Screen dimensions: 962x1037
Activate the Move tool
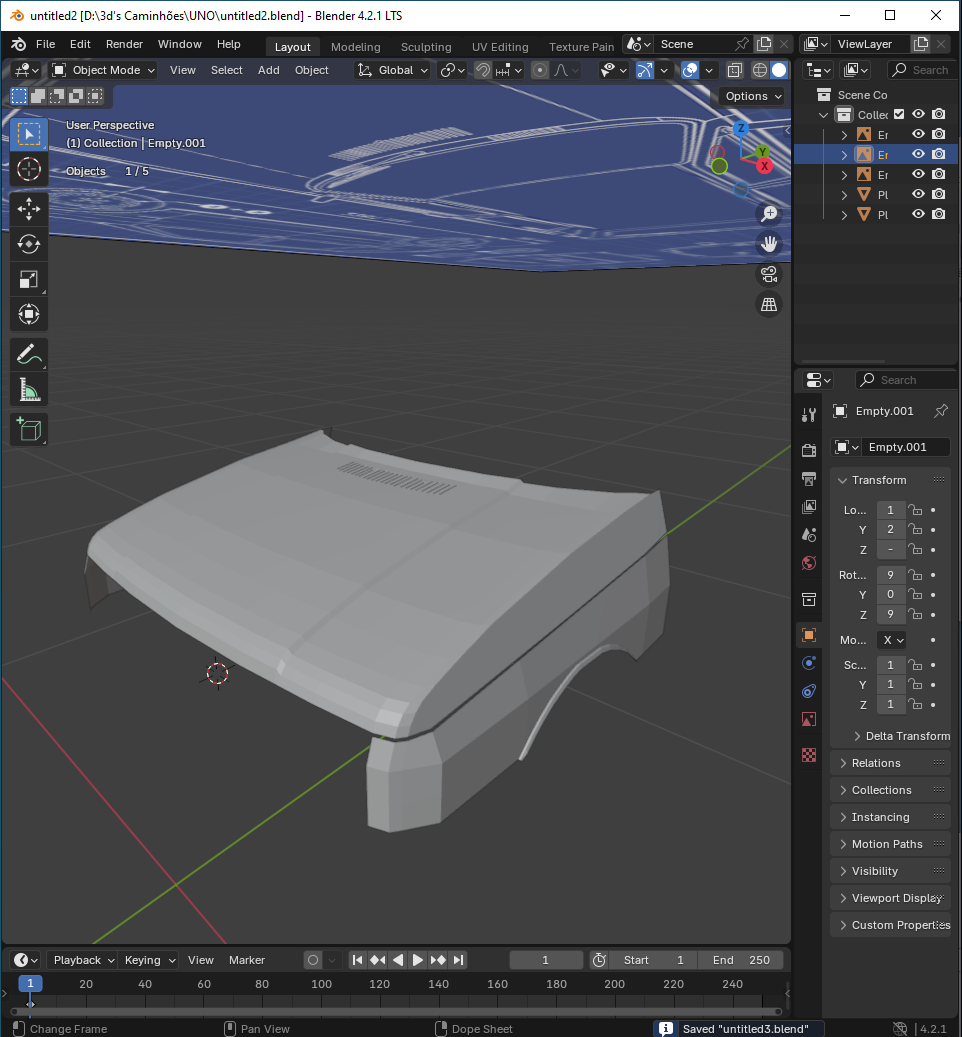tap(28, 209)
